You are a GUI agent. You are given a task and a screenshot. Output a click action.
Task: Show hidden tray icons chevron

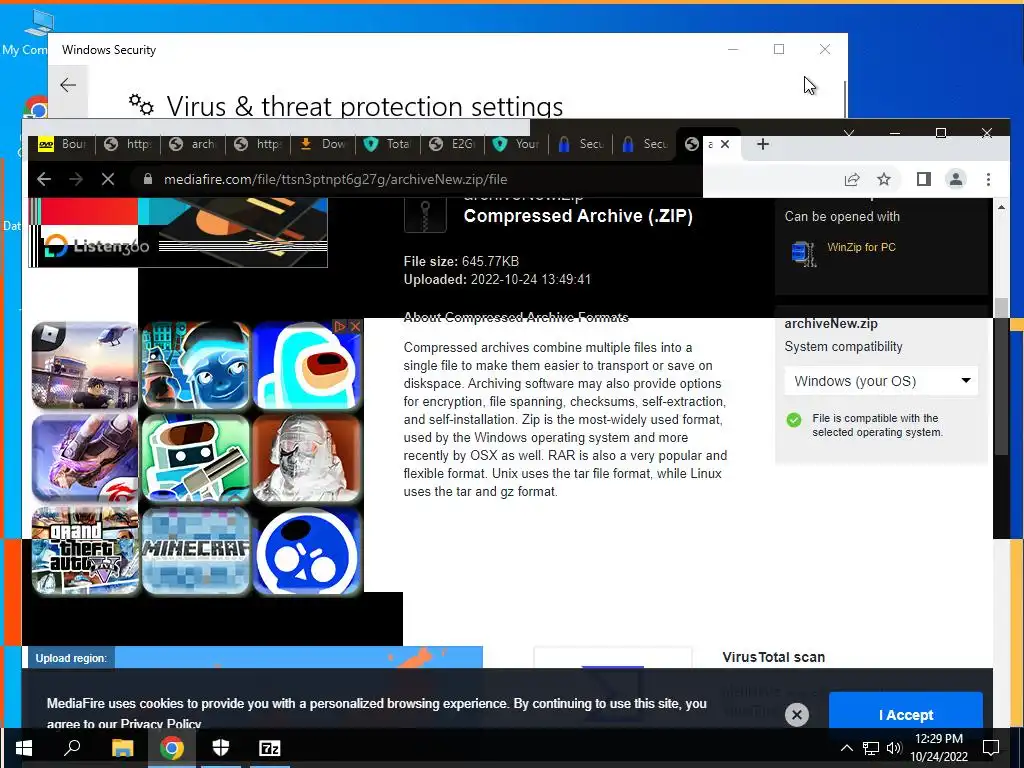coord(846,748)
